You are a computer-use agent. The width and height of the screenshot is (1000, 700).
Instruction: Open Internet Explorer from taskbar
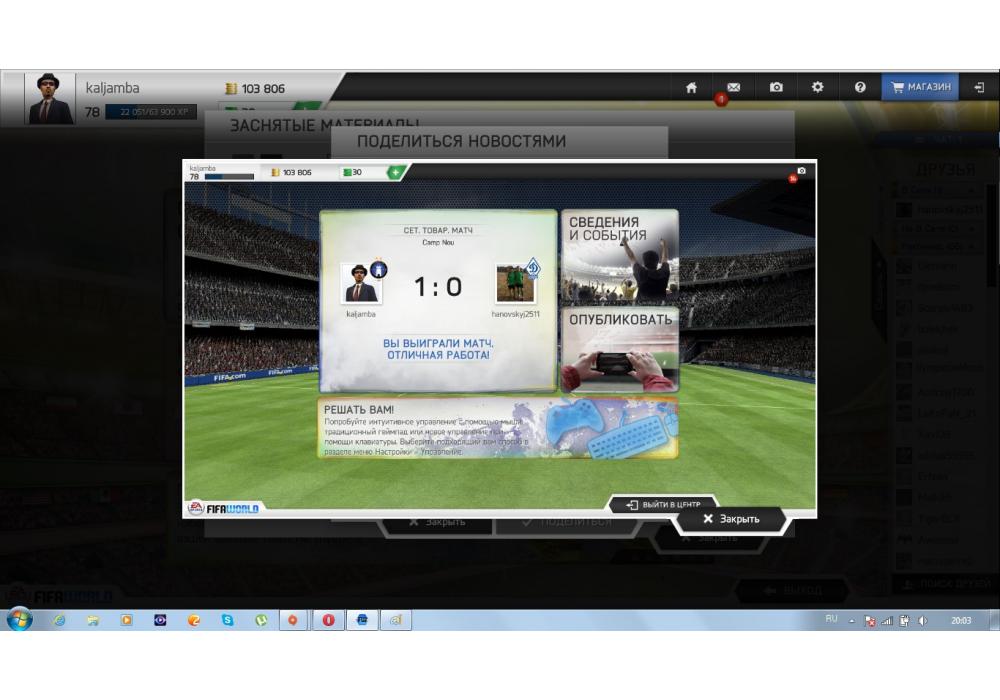click(x=59, y=620)
